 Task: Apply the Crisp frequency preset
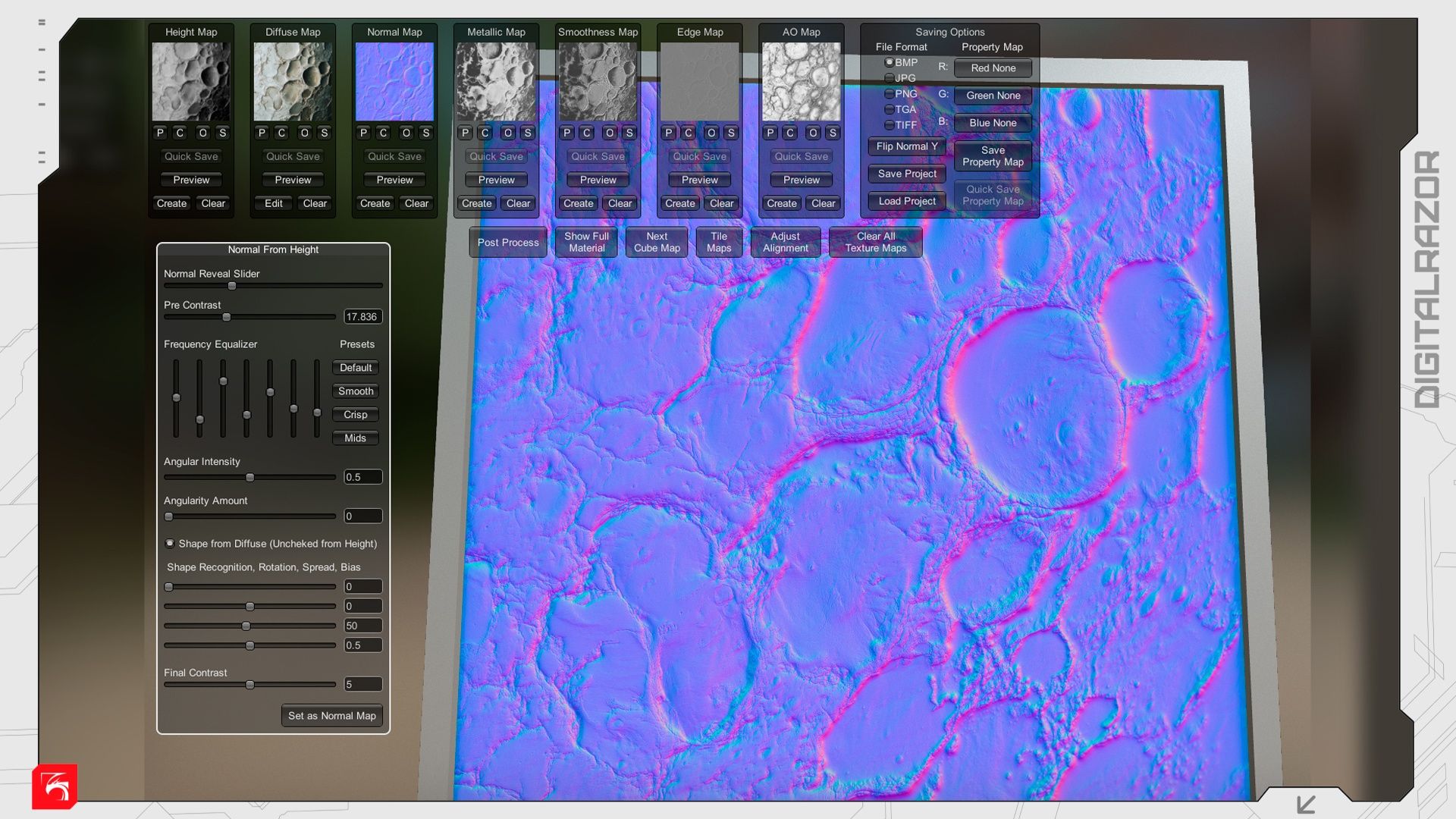pyautogui.click(x=355, y=415)
